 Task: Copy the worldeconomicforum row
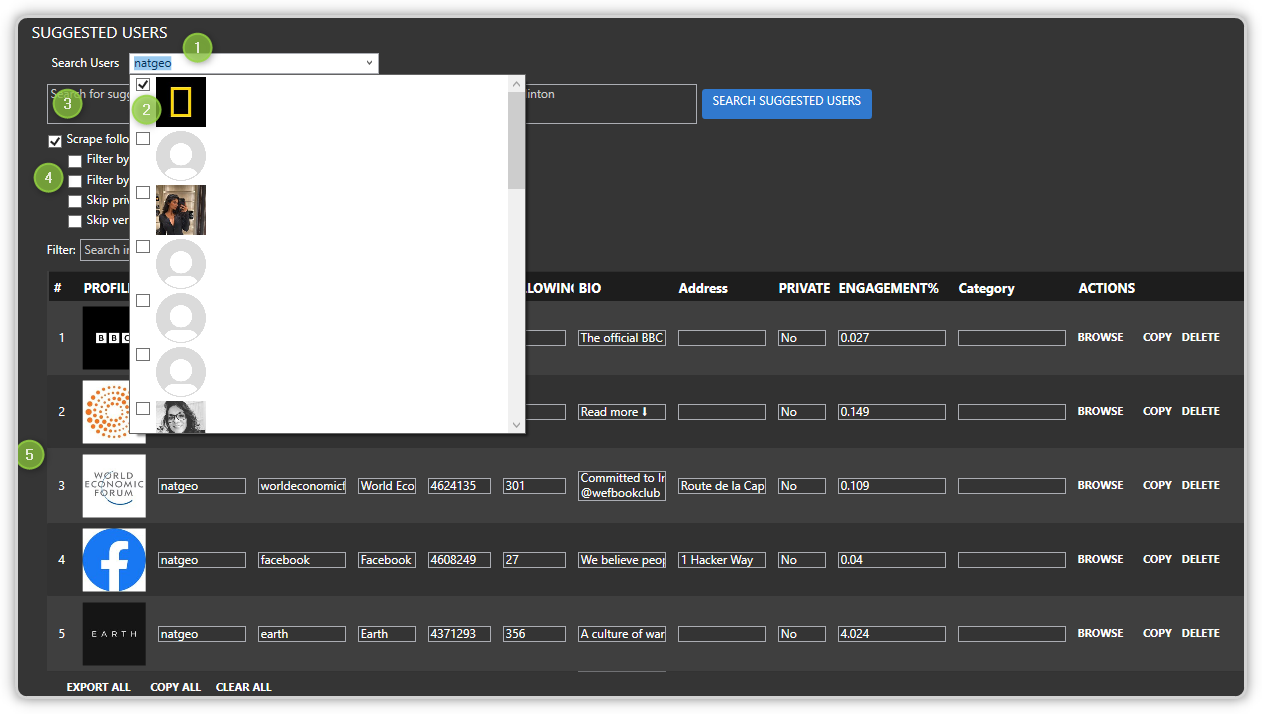(1157, 486)
